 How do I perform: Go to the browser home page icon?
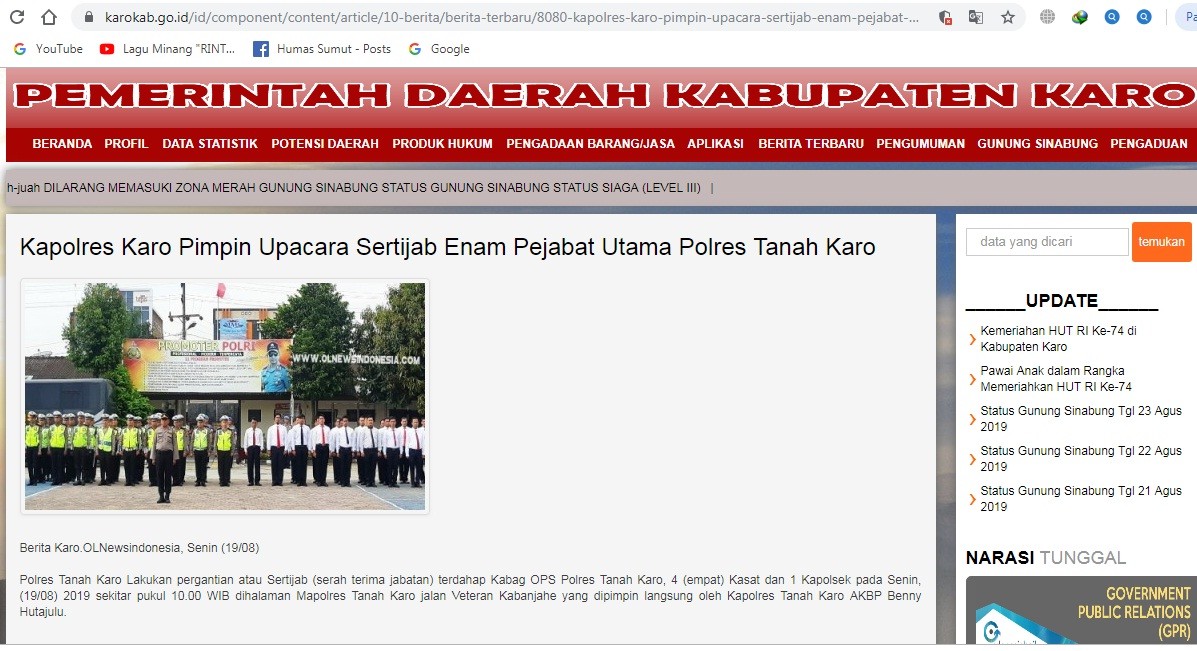pos(48,17)
